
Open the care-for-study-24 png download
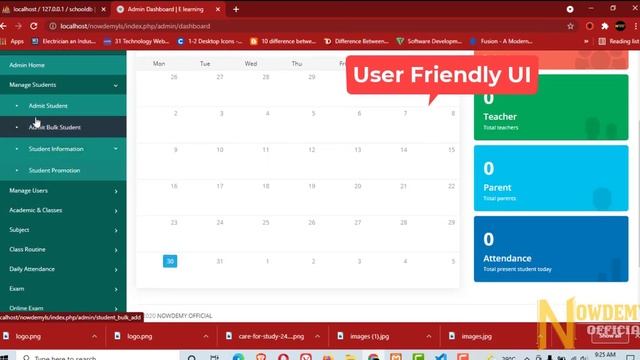click(x=266, y=336)
